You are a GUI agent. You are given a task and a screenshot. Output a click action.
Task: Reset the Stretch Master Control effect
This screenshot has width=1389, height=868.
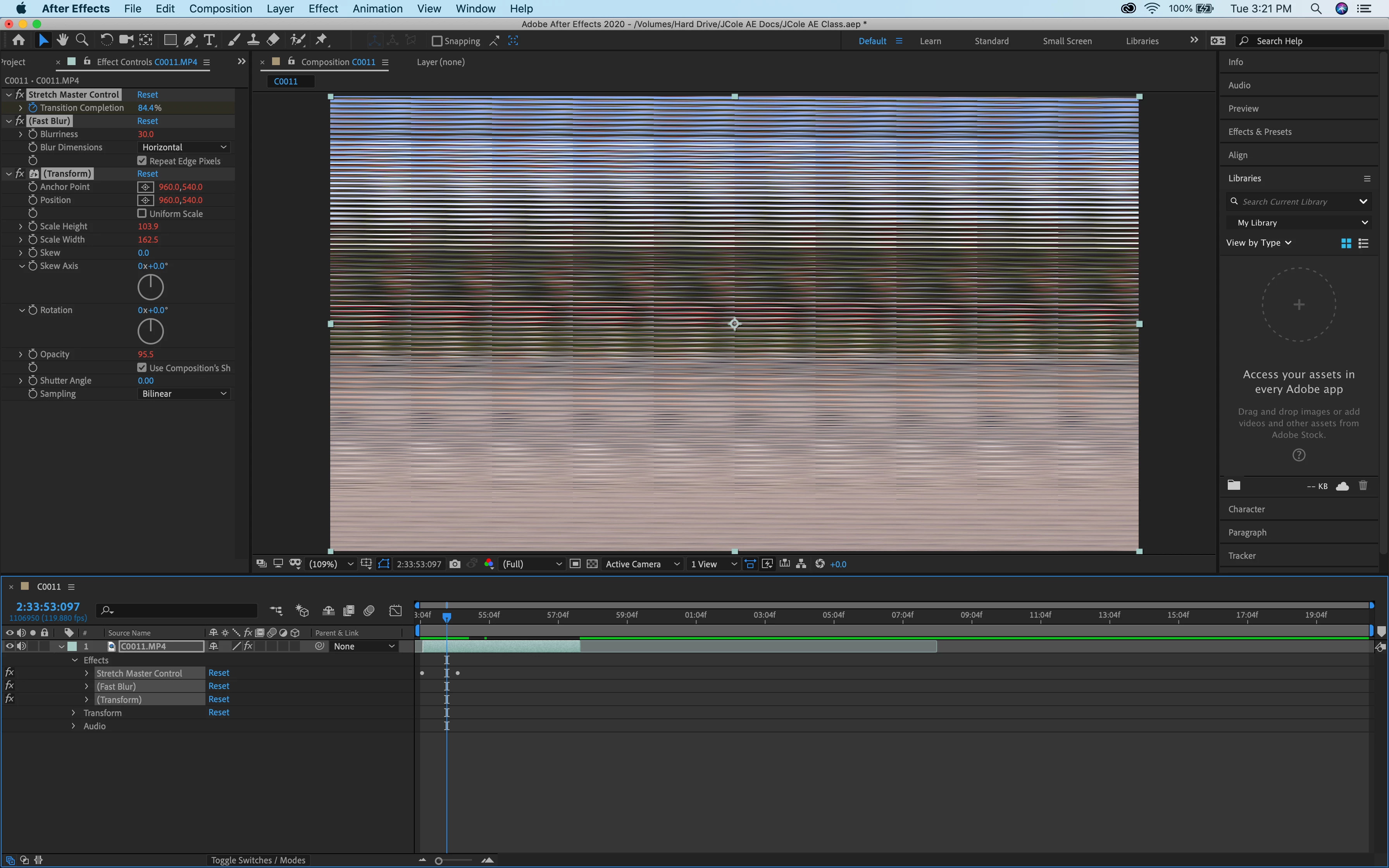[x=148, y=95]
